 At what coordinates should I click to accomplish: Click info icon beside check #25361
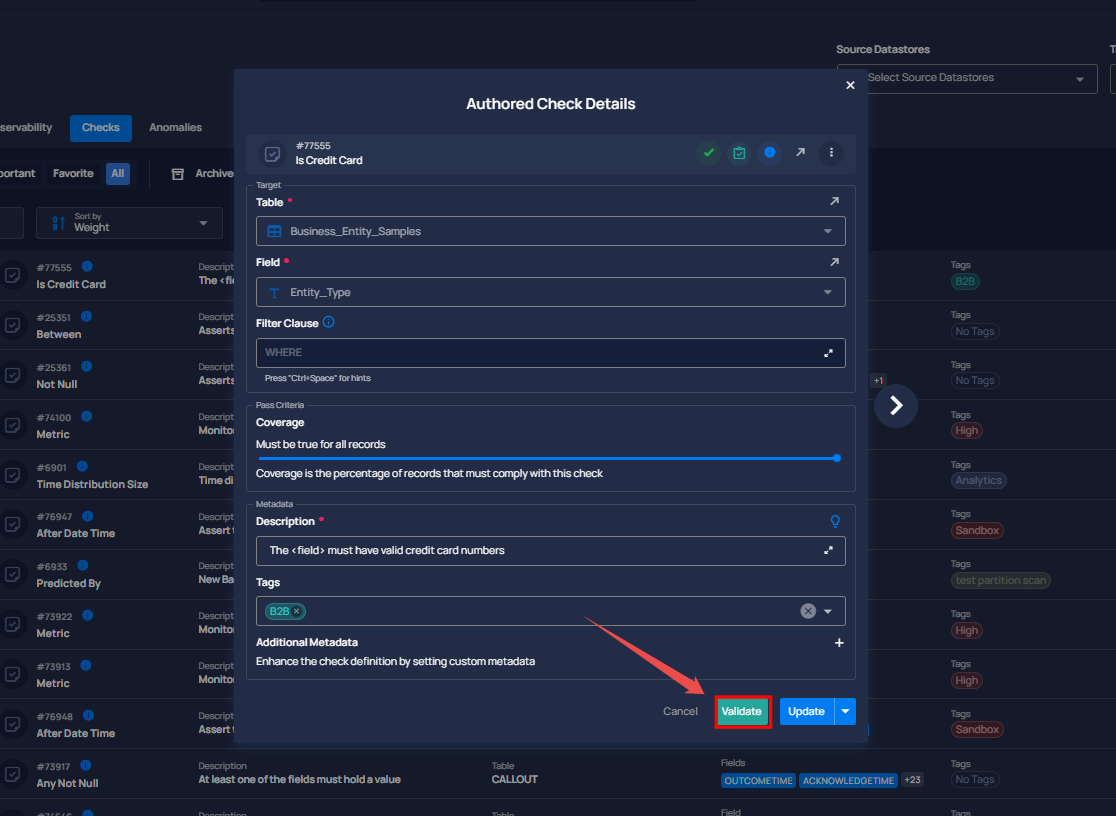(86, 366)
